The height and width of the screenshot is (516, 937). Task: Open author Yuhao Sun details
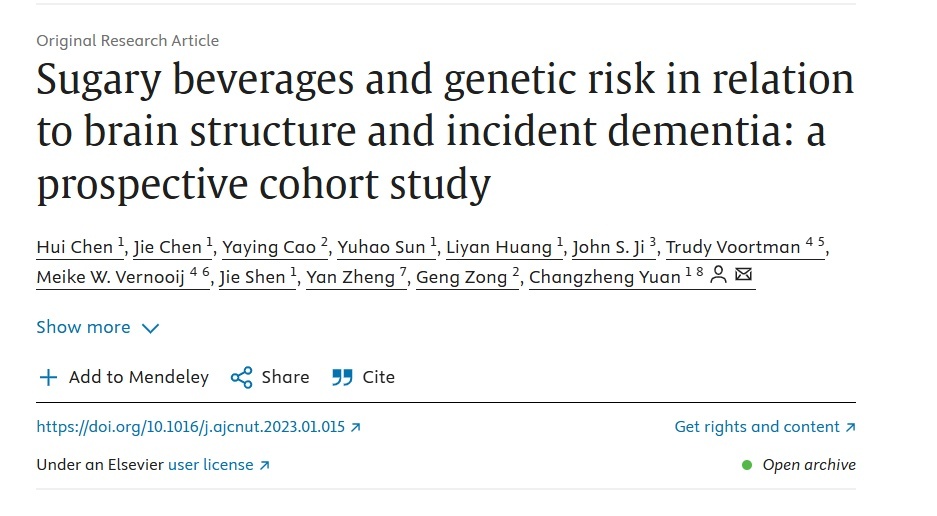382,248
